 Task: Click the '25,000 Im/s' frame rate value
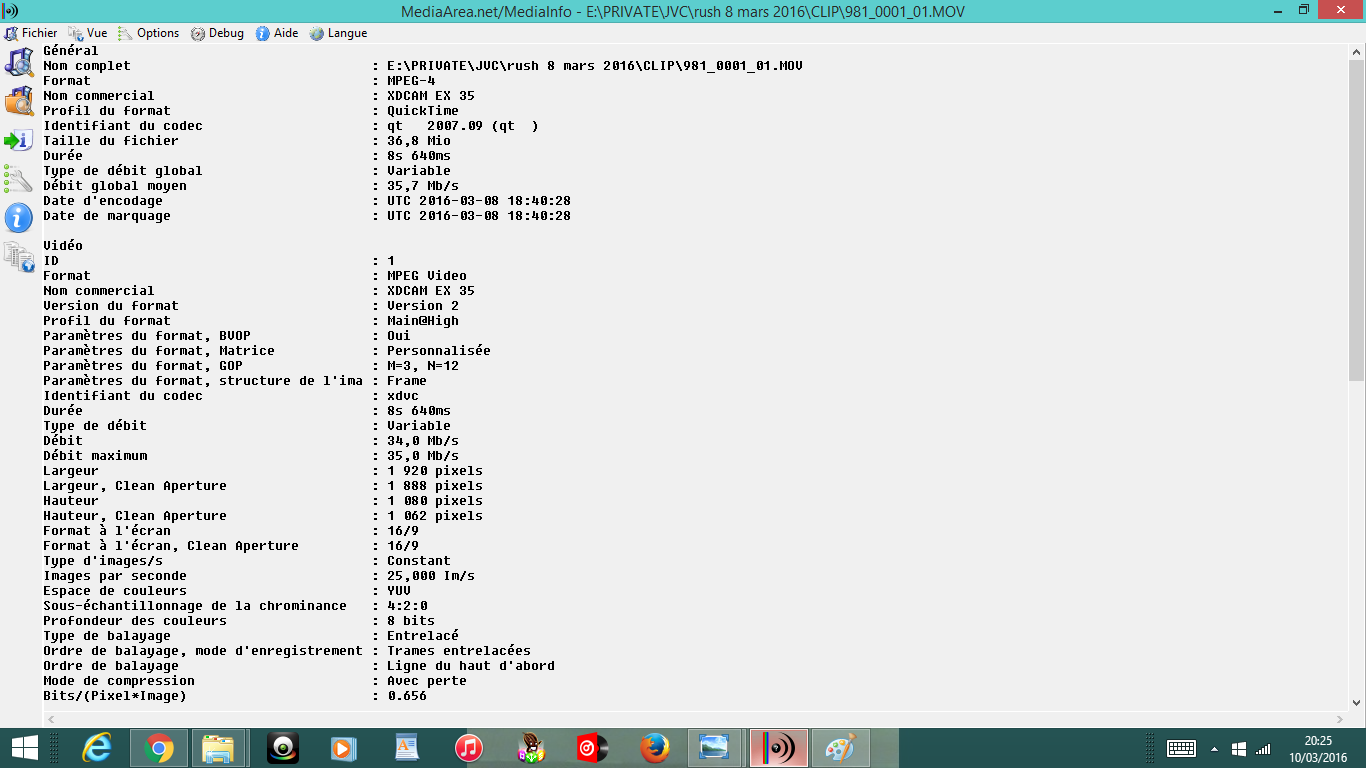(431, 576)
